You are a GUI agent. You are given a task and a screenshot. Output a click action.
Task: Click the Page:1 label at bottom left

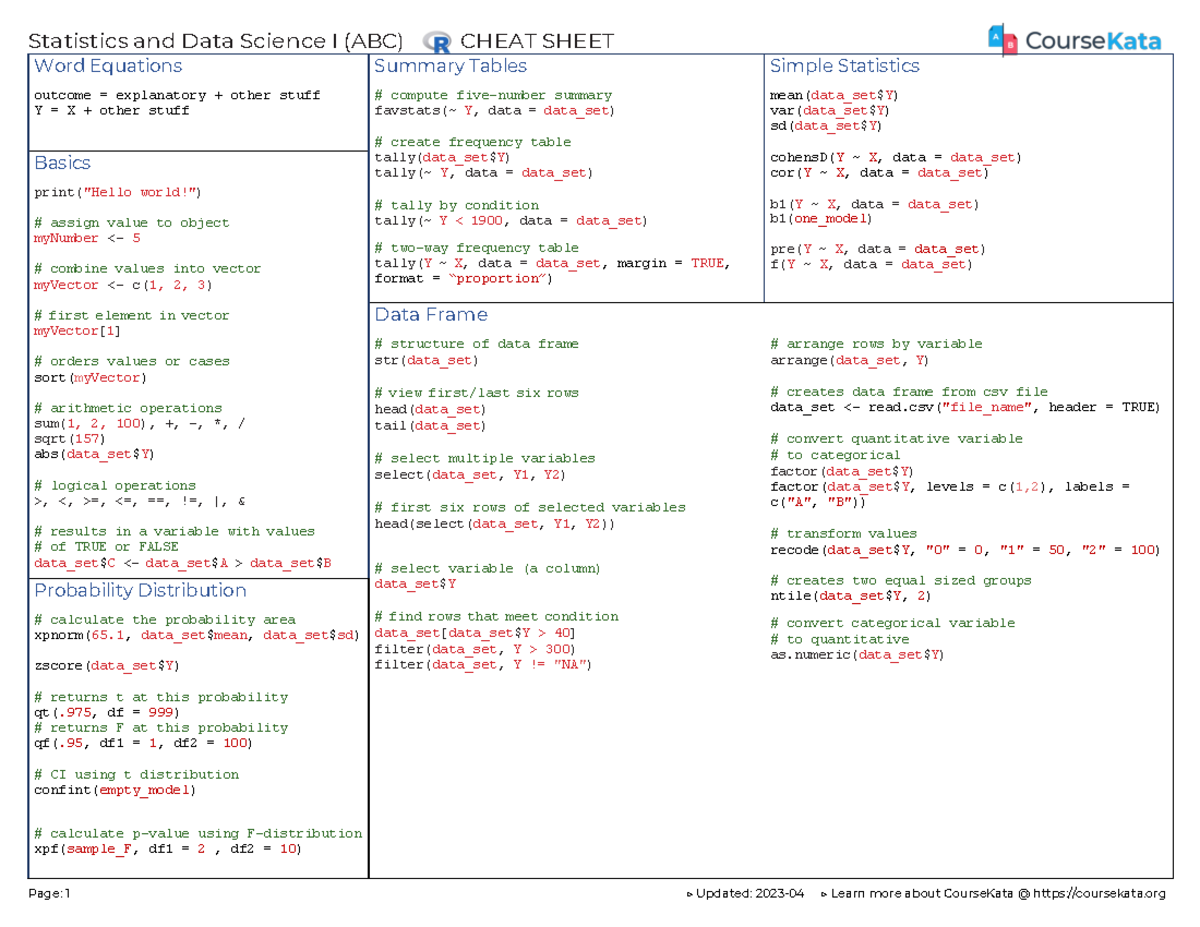tap(49, 894)
